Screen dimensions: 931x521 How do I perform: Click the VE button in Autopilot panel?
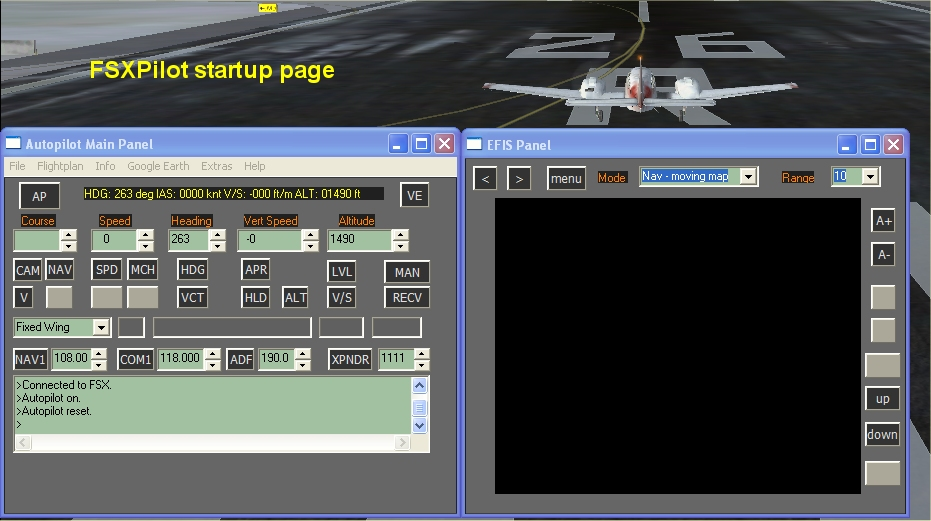(414, 195)
